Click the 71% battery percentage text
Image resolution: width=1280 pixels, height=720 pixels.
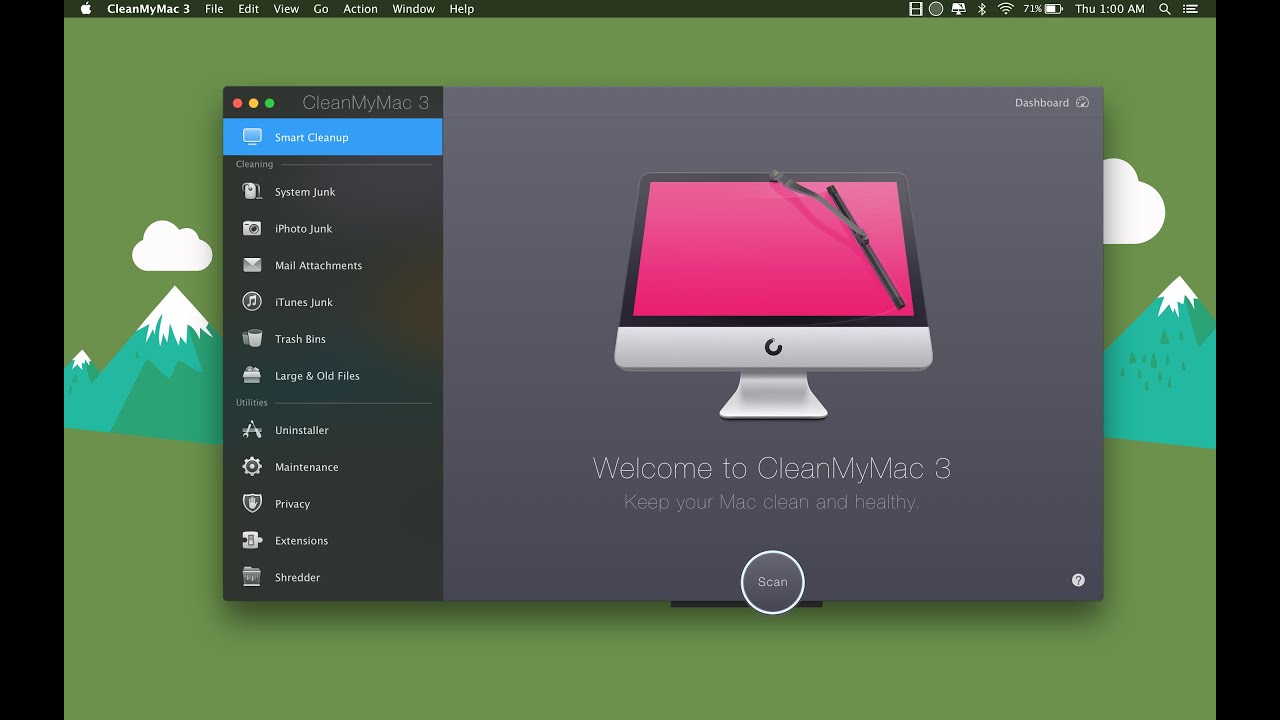1032,9
